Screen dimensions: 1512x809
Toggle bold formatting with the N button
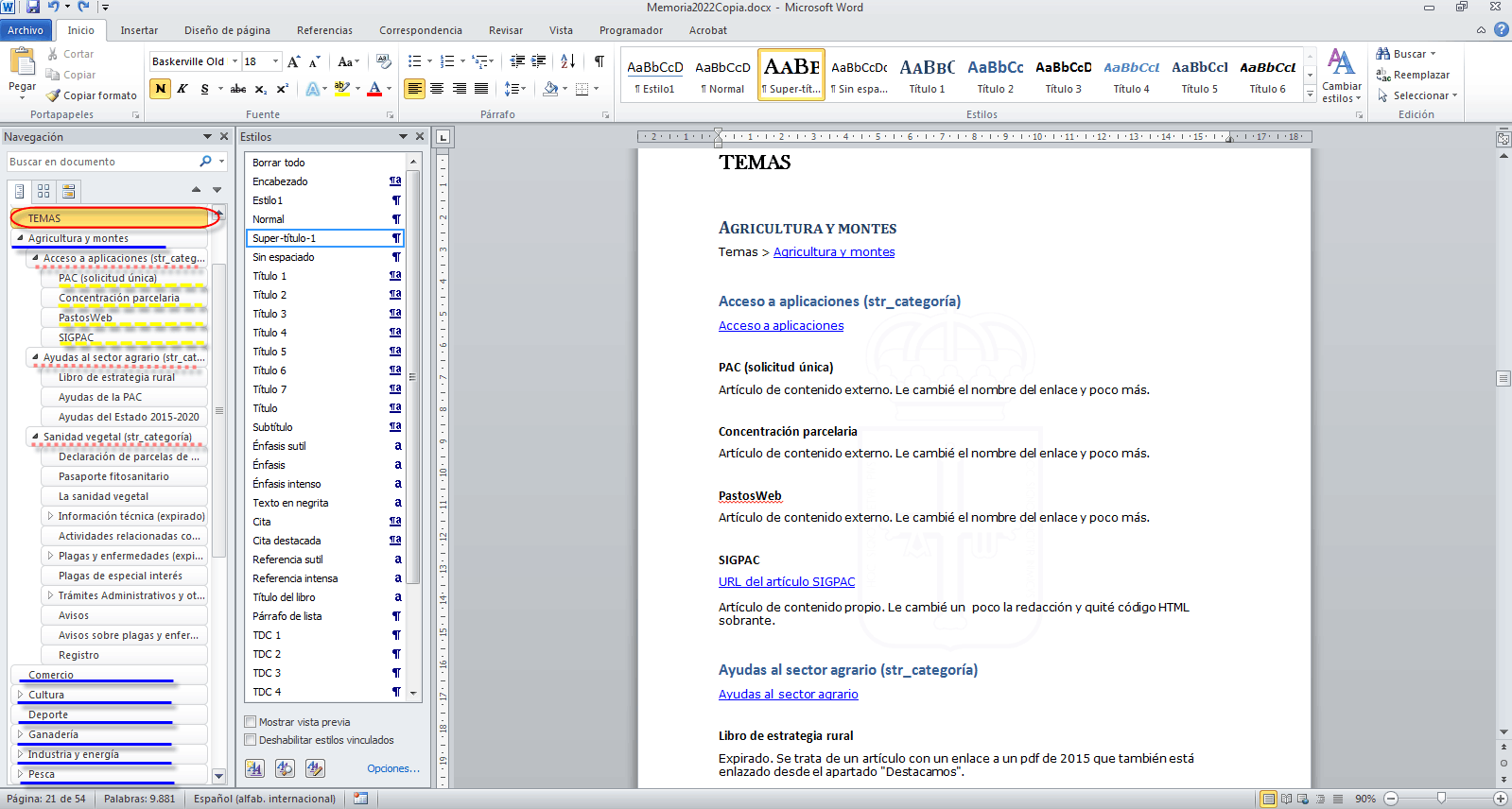(x=161, y=89)
